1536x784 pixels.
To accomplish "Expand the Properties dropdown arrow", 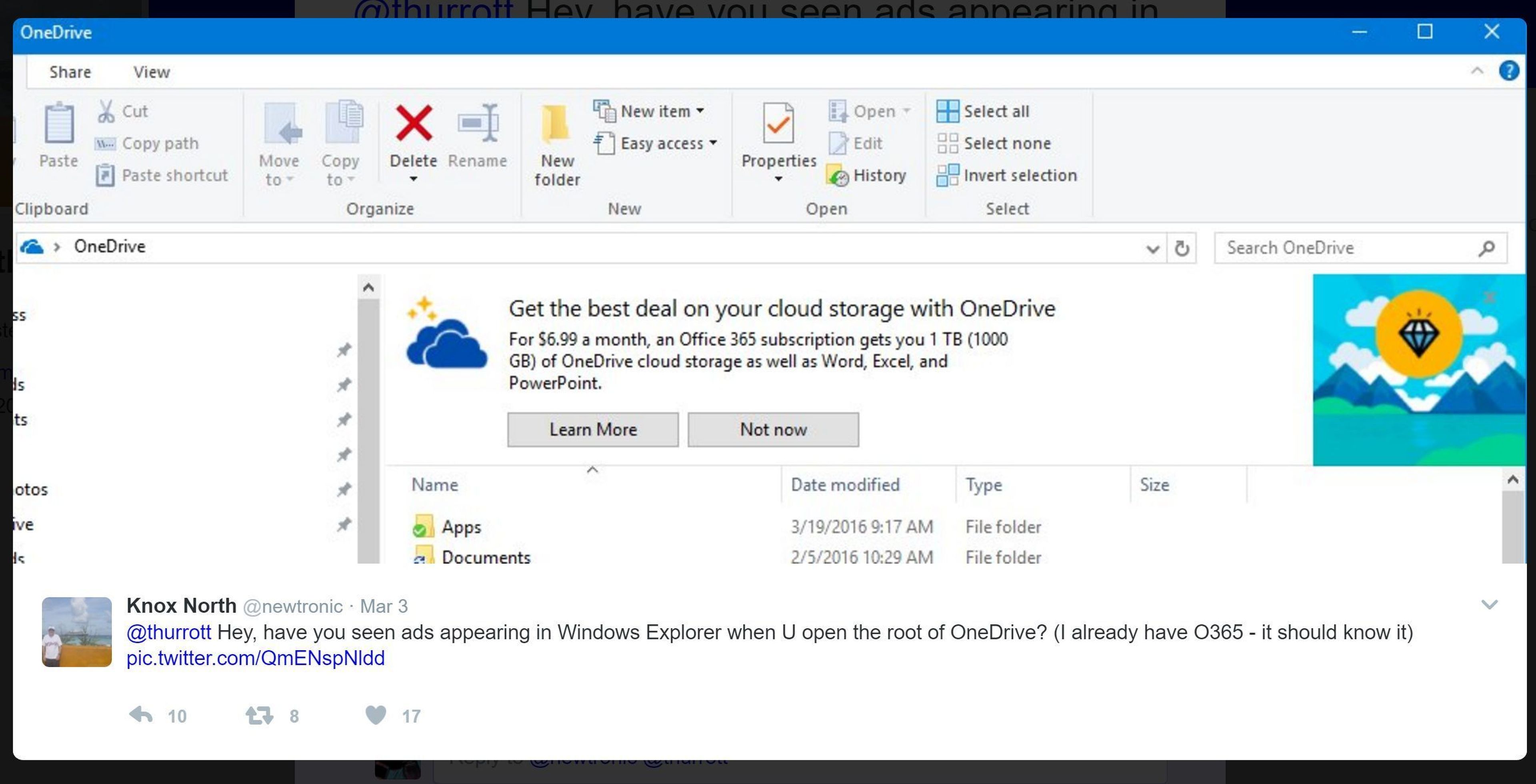I will point(778,180).
